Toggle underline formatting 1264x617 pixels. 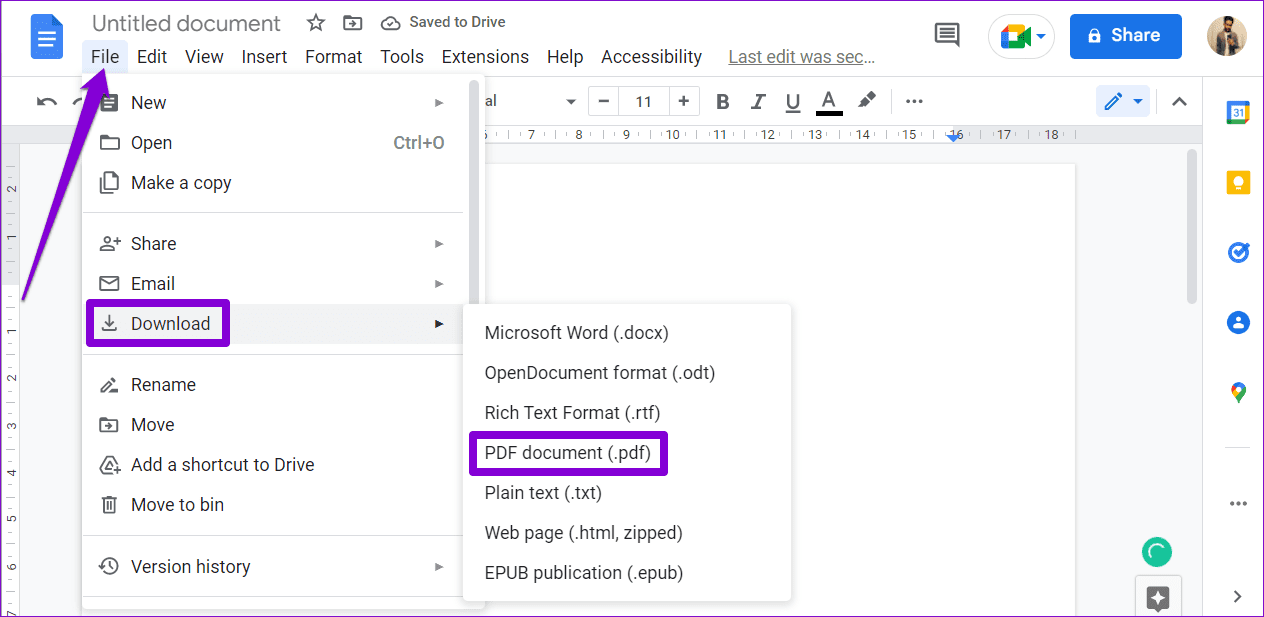793,101
